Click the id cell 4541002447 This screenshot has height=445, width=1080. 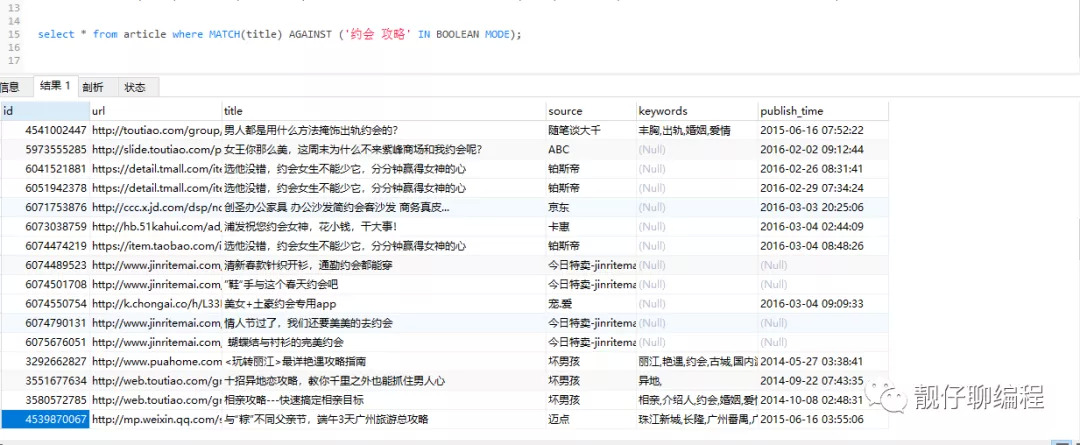click(x=45, y=130)
